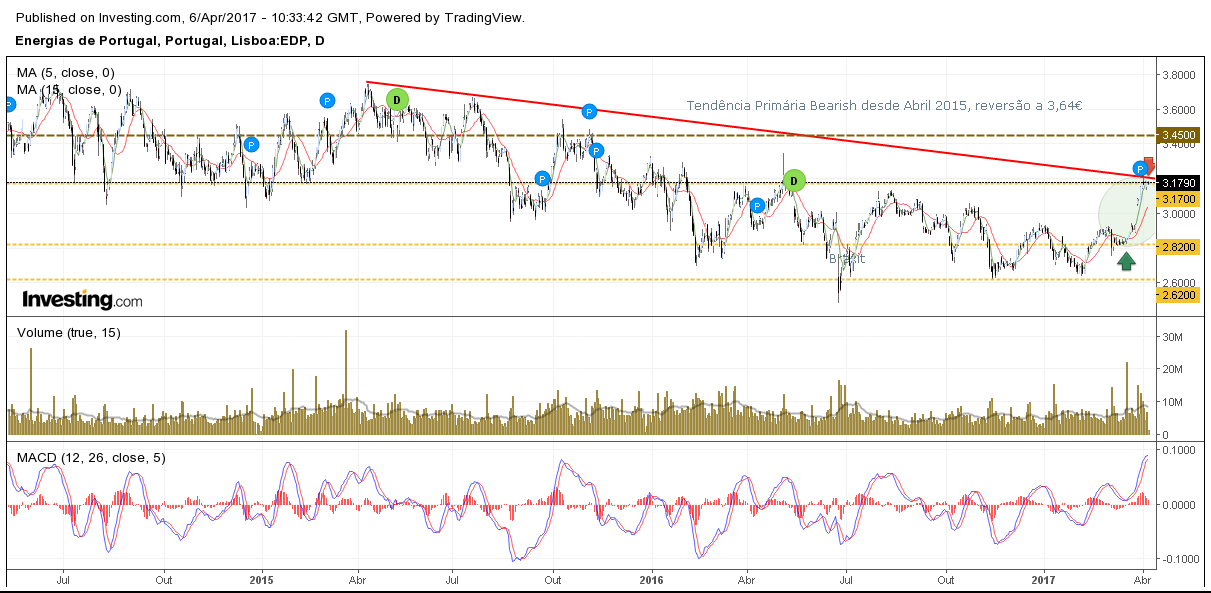The width and height of the screenshot is (1211, 593).
Task: Click the green D marker on the dotted 3.17 line
Action: coord(794,181)
